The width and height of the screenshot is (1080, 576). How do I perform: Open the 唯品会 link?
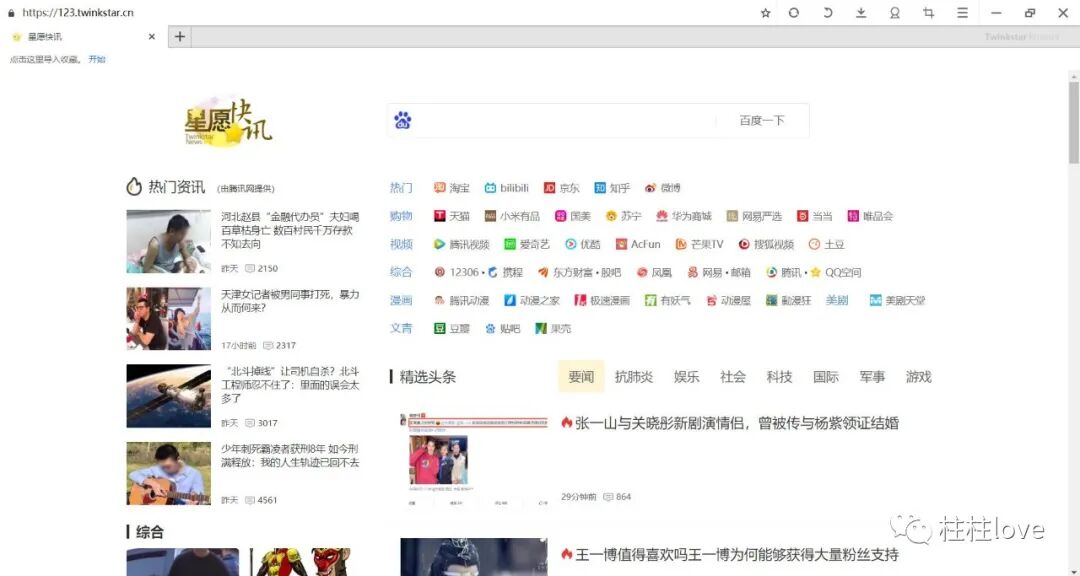pyautogui.click(x=870, y=216)
